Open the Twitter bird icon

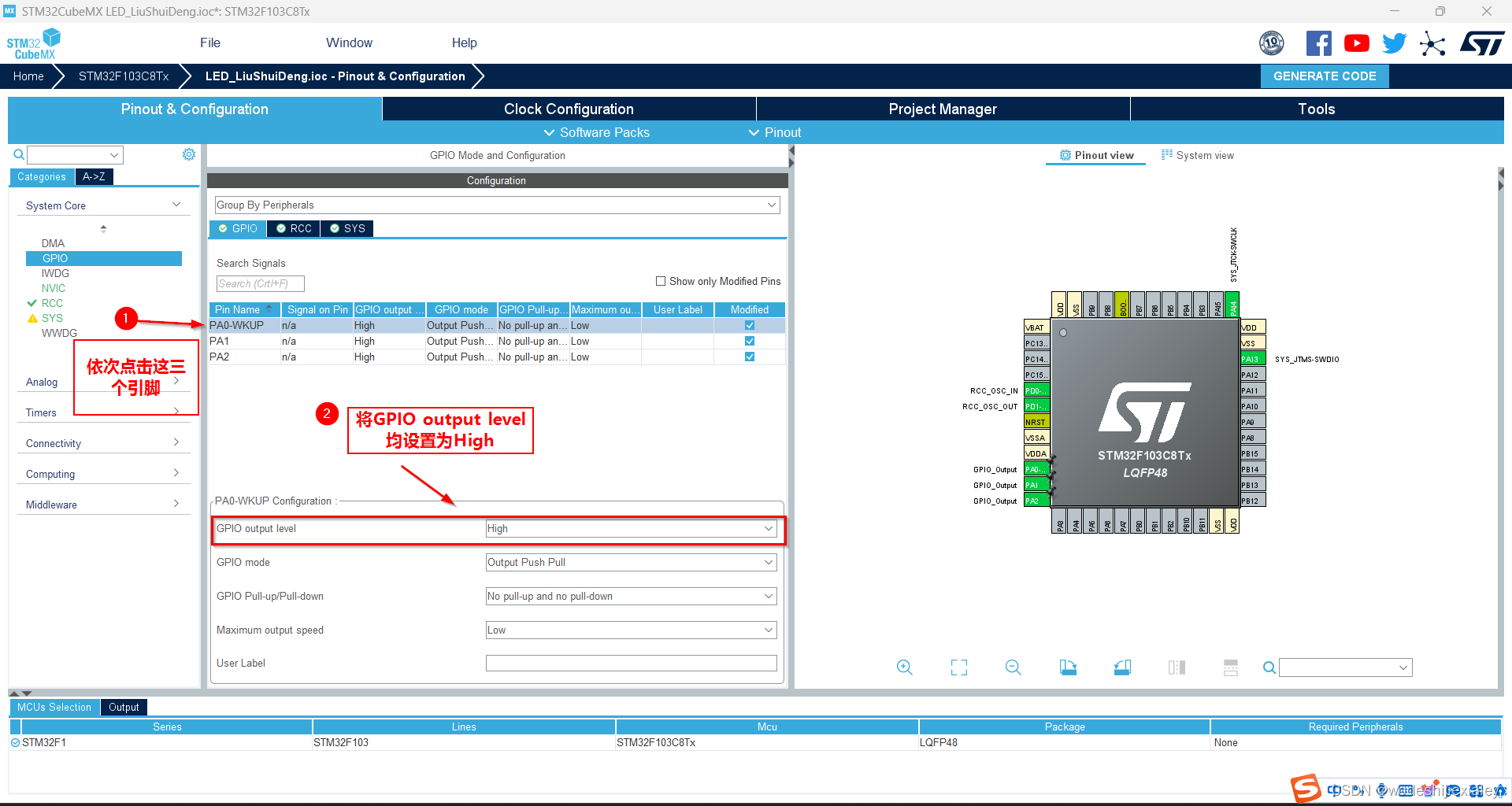tap(1394, 43)
